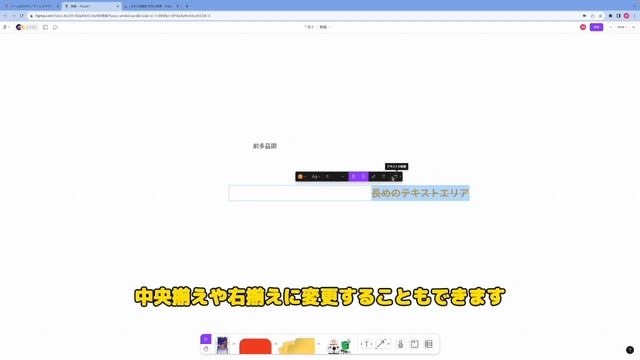
Task: Open the text color swatch
Action: pyautogui.click(x=301, y=176)
